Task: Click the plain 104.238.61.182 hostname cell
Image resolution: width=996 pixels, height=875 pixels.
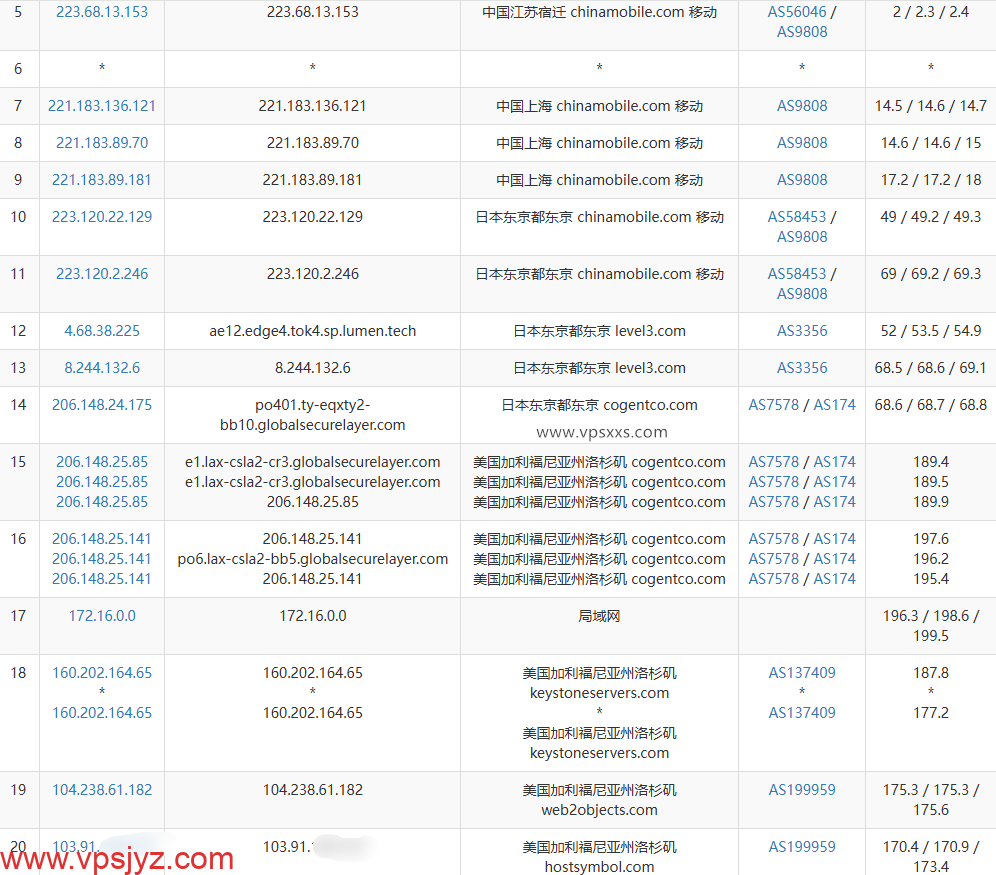Action: (313, 789)
